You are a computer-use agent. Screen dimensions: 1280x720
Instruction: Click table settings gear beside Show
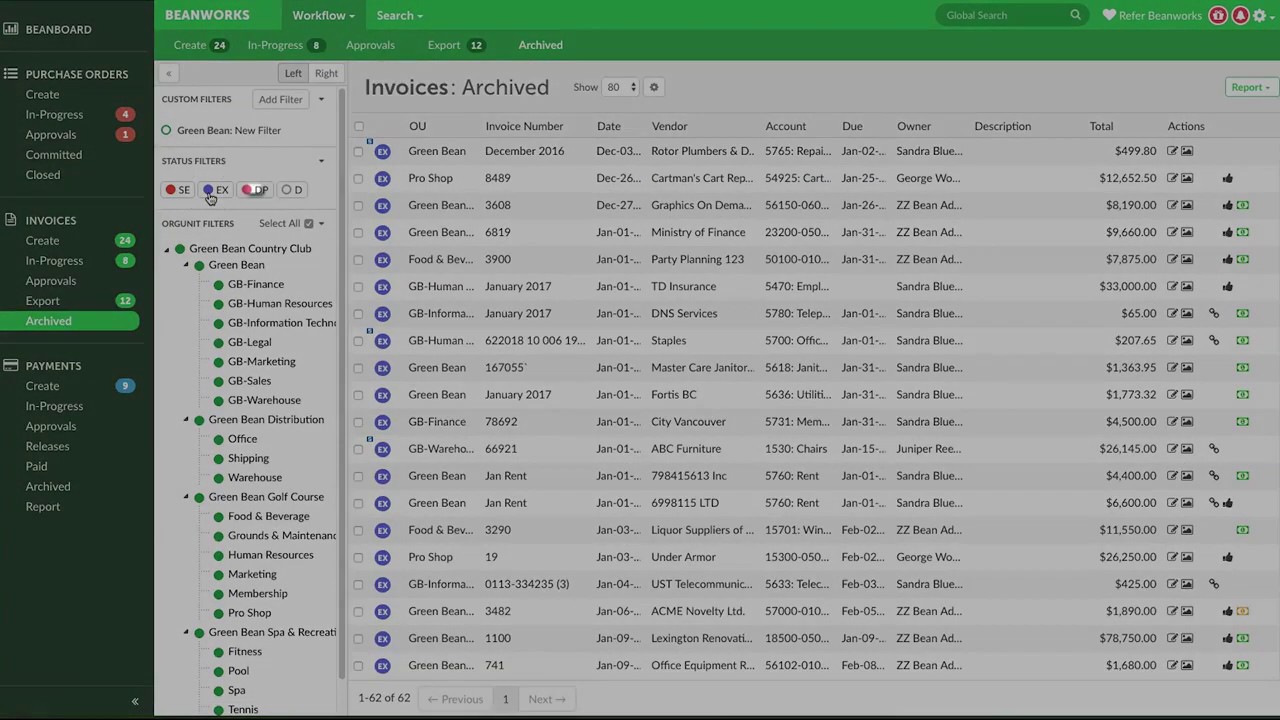(654, 87)
